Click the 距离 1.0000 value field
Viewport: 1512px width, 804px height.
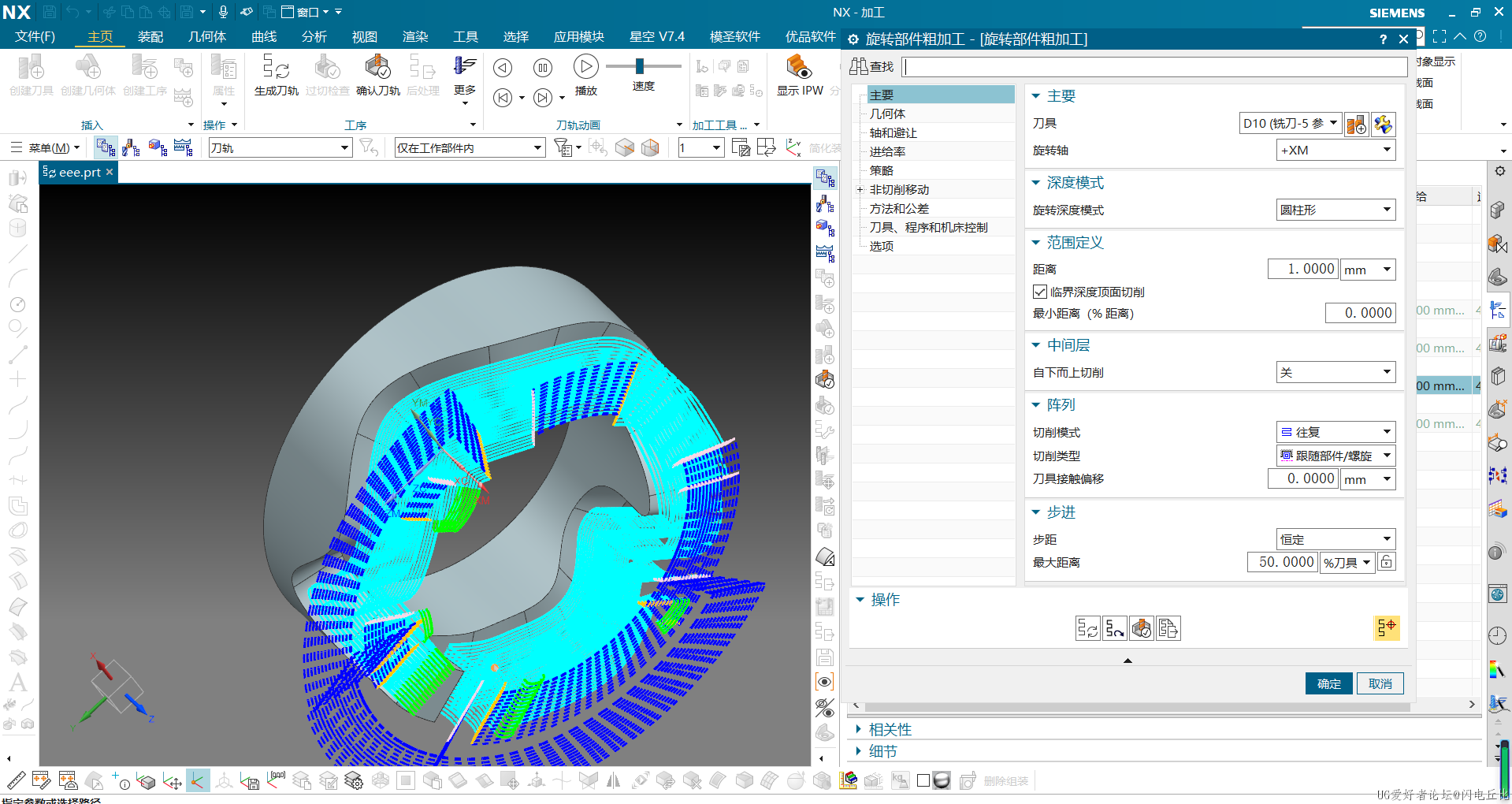pyautogui.click(x=1303, y=269)
